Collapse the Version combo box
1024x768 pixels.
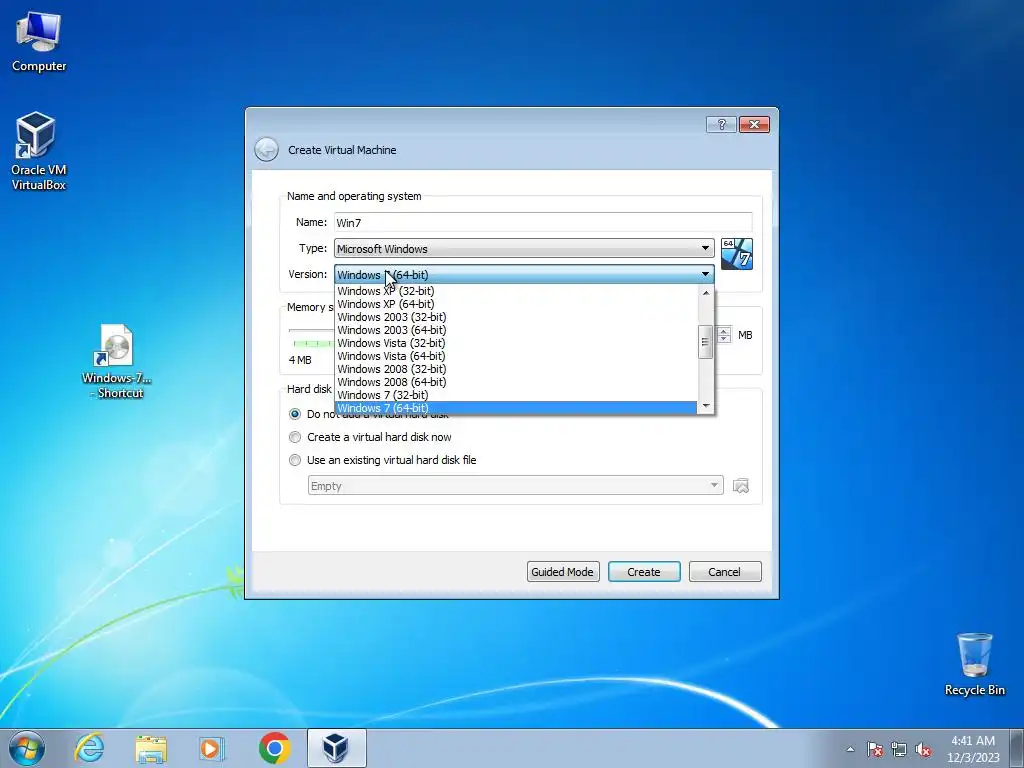coord(524,274)
